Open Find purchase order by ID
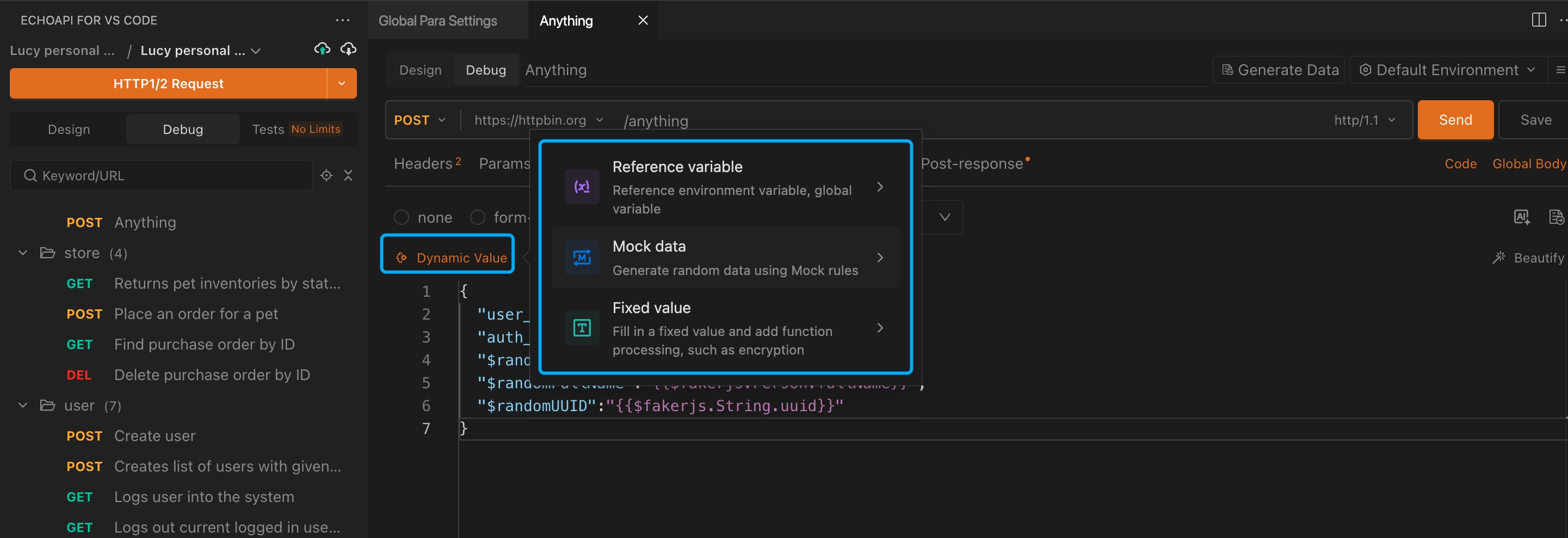The height and width of the screenshot is (538, 1568). [180, 344]
